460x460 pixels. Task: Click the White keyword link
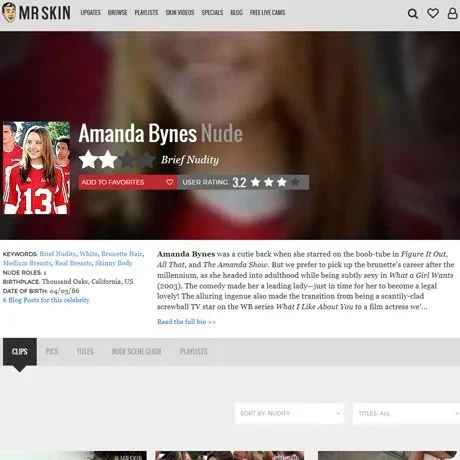(x=89, y=254)
